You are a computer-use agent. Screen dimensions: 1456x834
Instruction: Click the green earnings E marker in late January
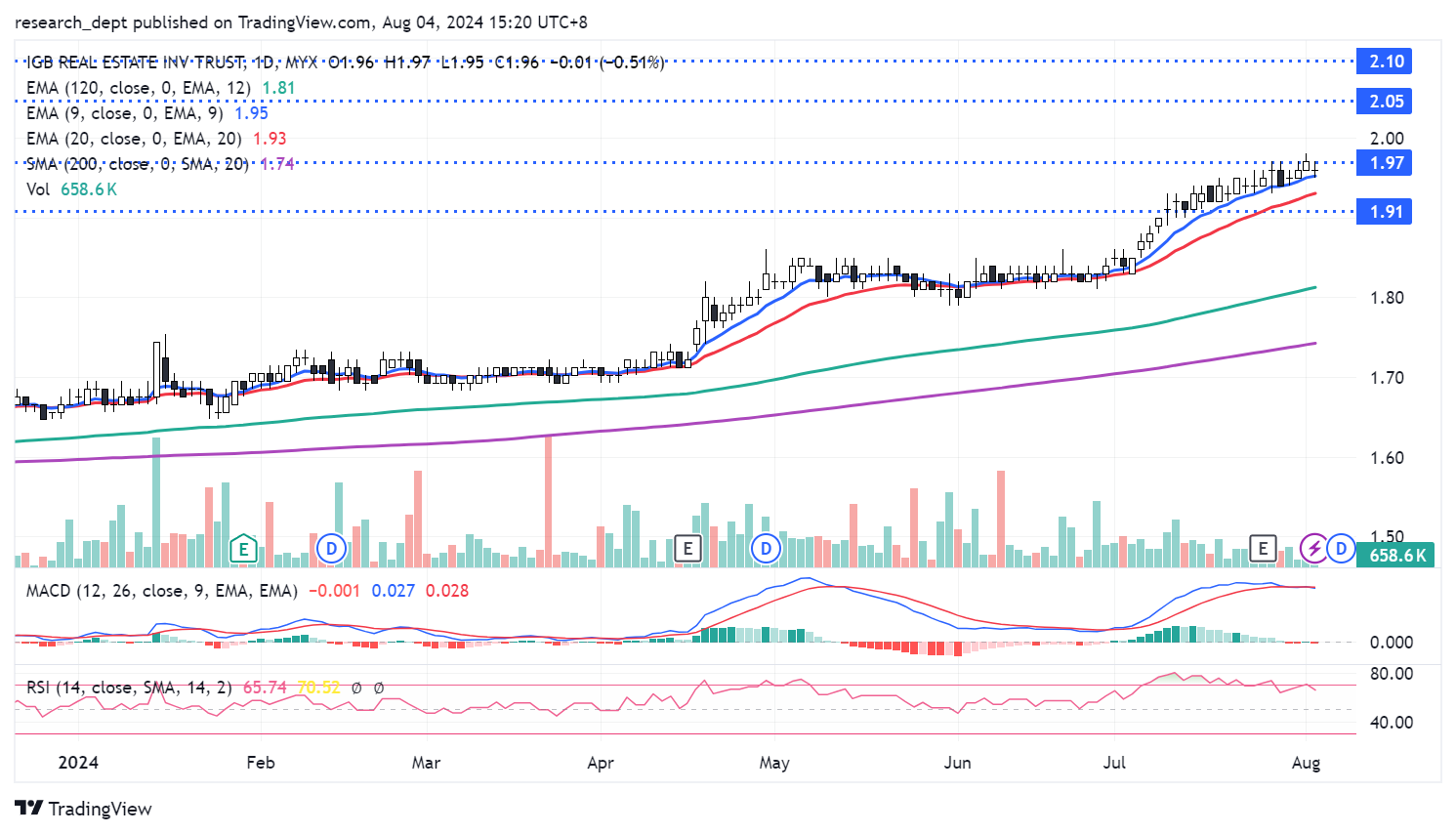click(x=242, y=549)
